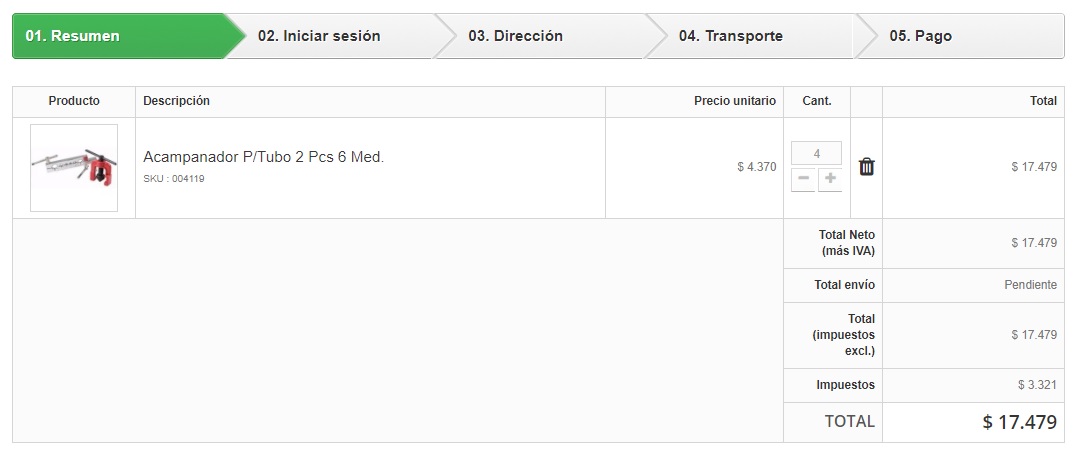Open the Acampanador product thumbnail image
This screenshot has width=1075, height=455.
click(x=74, y=168)
